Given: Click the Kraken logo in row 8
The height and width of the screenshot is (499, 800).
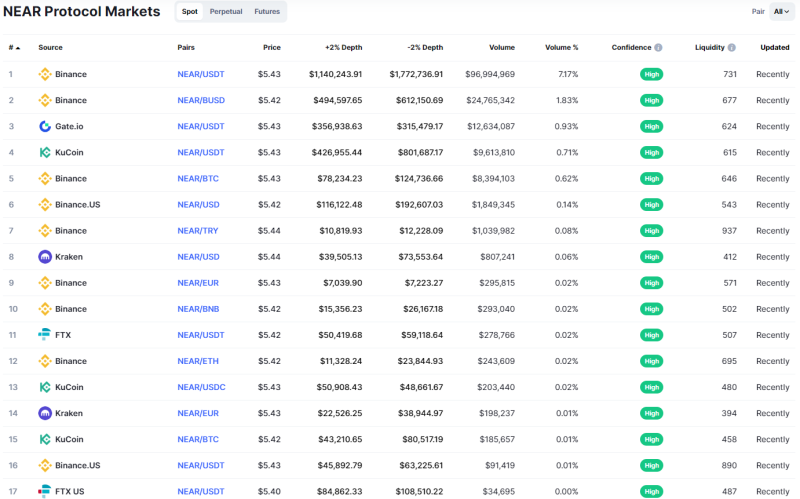Looking at the screenshot, I should click(x=45, y=257).
